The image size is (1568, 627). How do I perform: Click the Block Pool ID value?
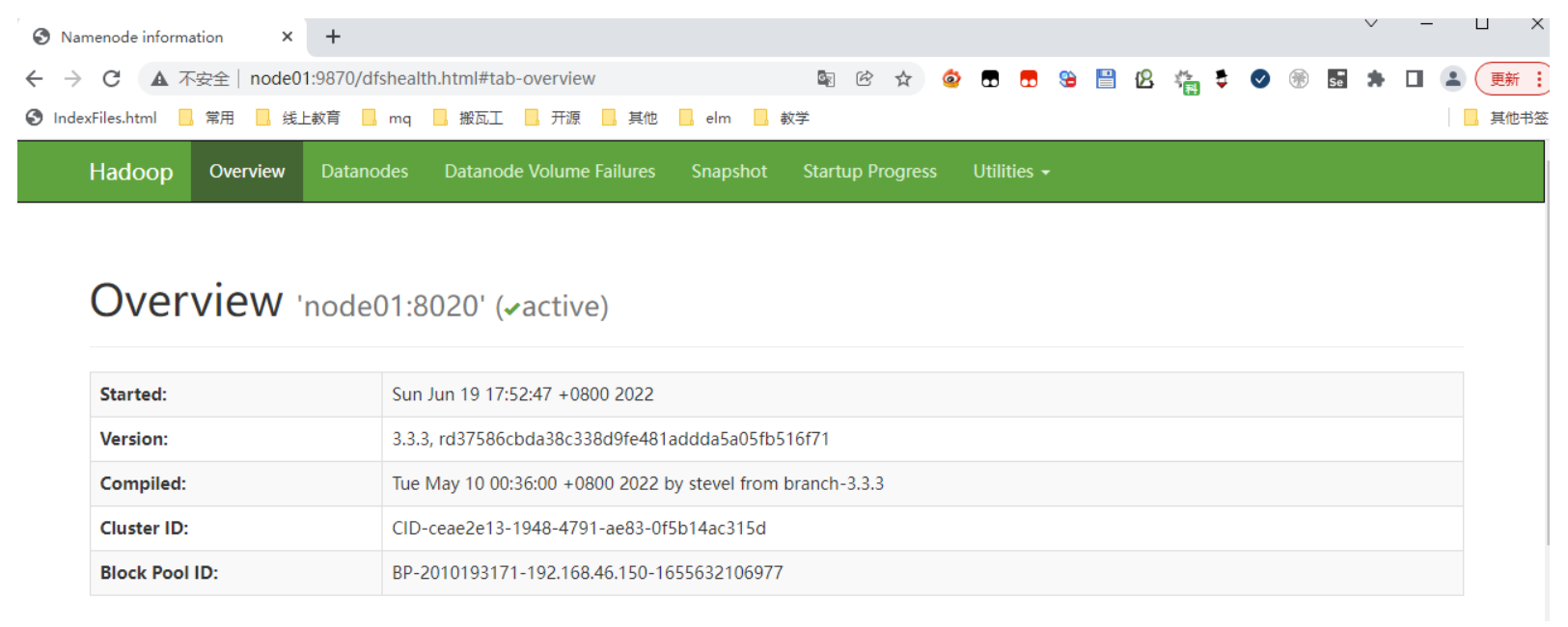(x=588, y=573)
